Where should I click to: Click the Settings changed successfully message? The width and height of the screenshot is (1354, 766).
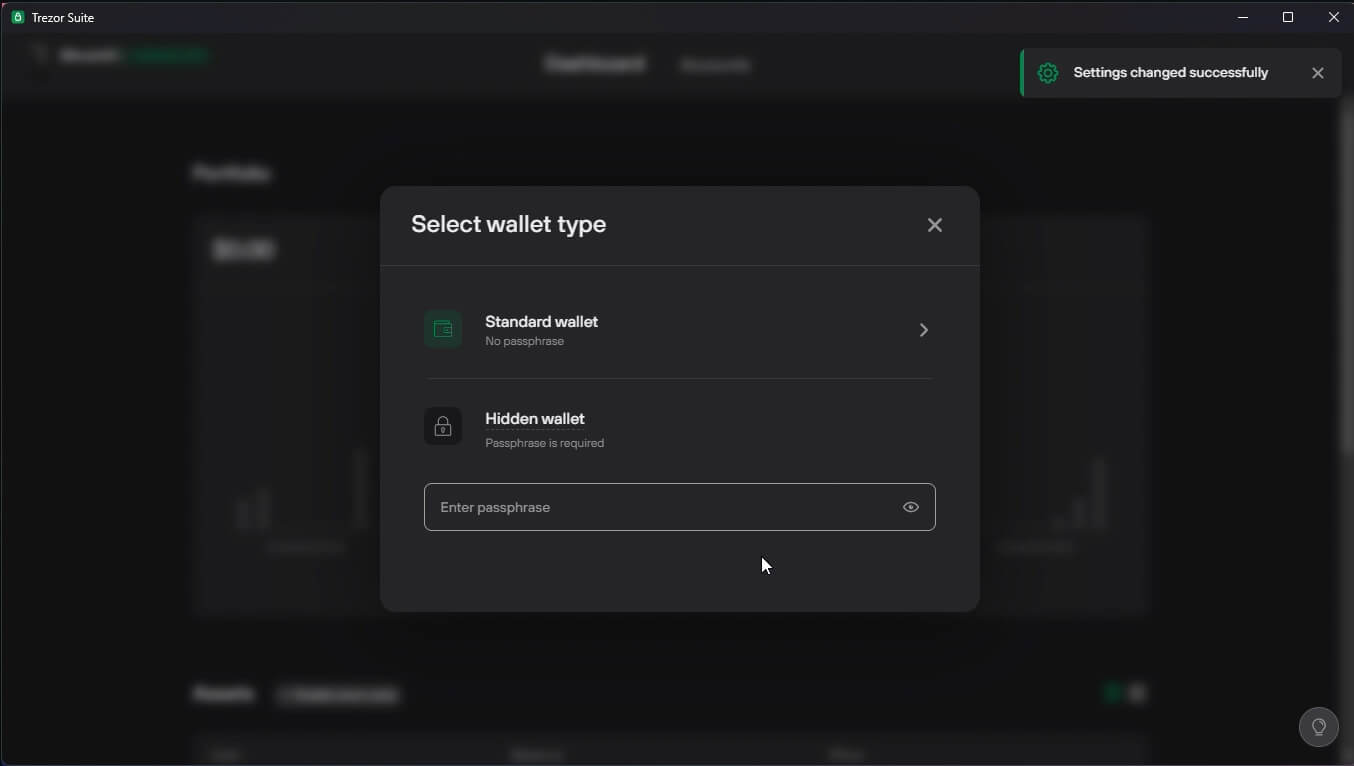click(x=1170, y=73)
